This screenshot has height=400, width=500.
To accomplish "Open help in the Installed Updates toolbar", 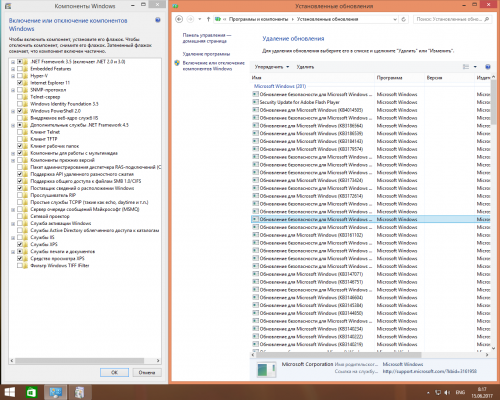I will coord(488,67).
